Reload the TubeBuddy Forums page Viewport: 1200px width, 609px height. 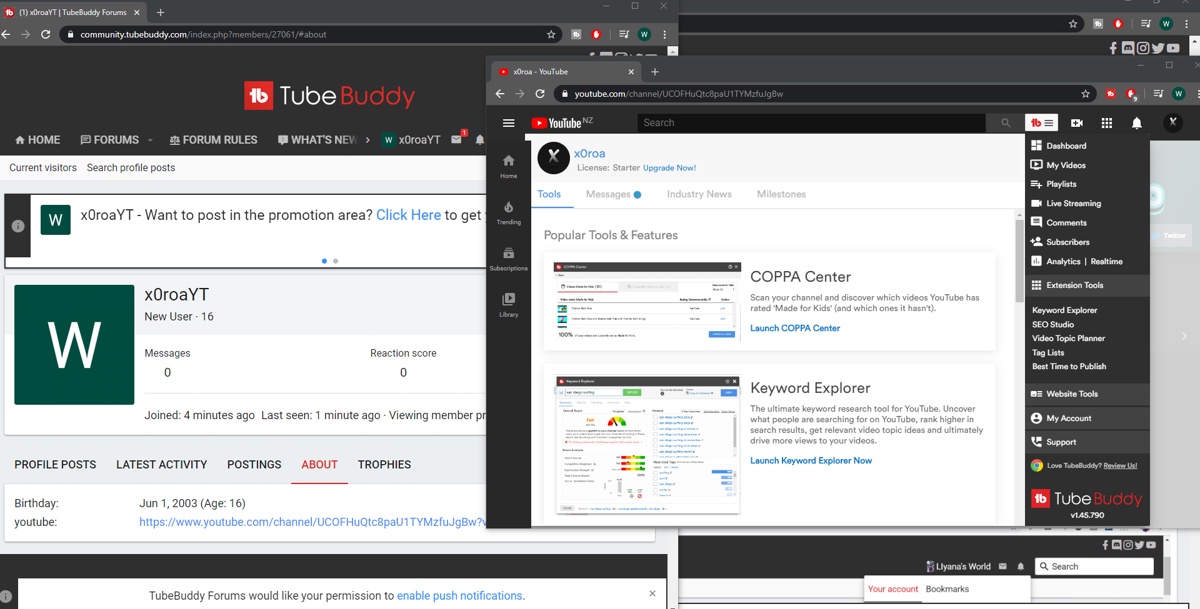(47, 34)
